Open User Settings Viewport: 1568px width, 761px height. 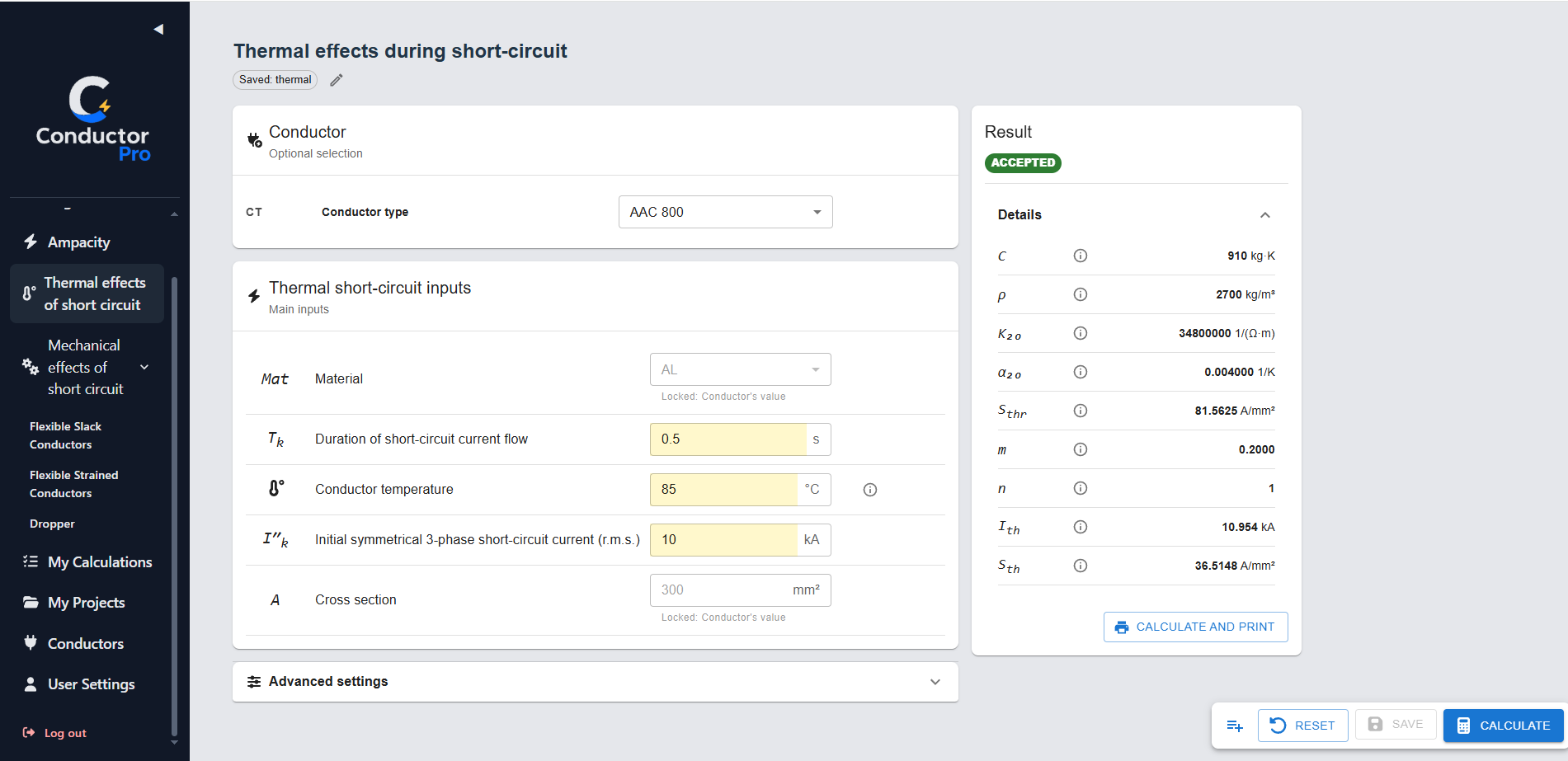[87, 684]
